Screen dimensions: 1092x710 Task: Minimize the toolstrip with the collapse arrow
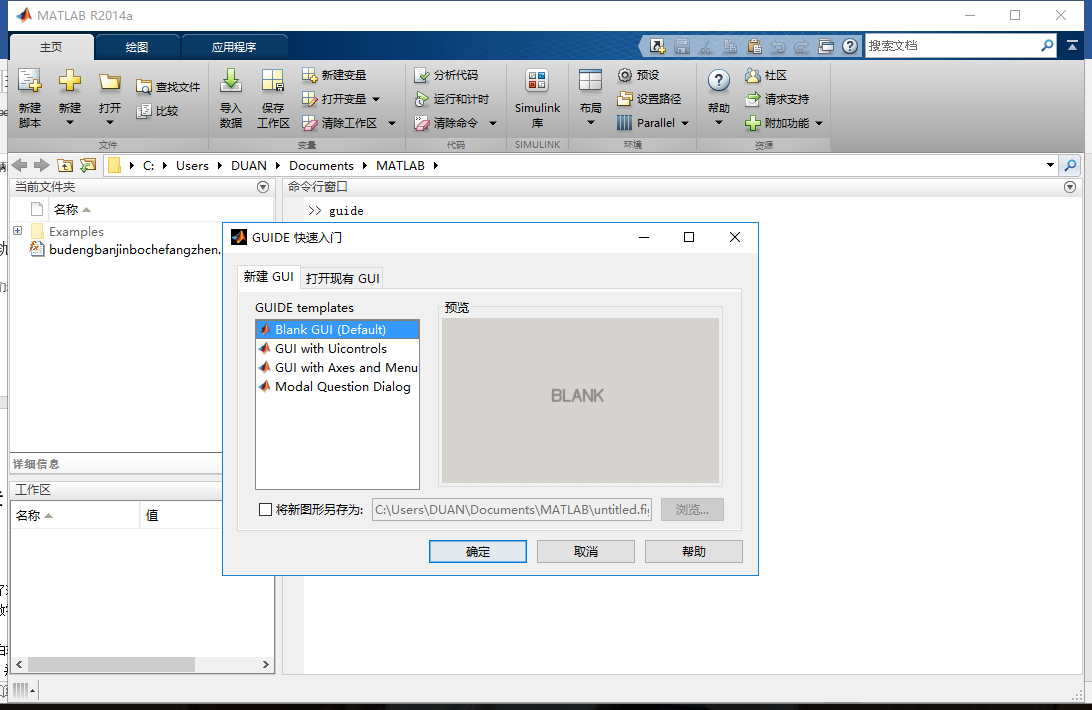[1072, 45]
